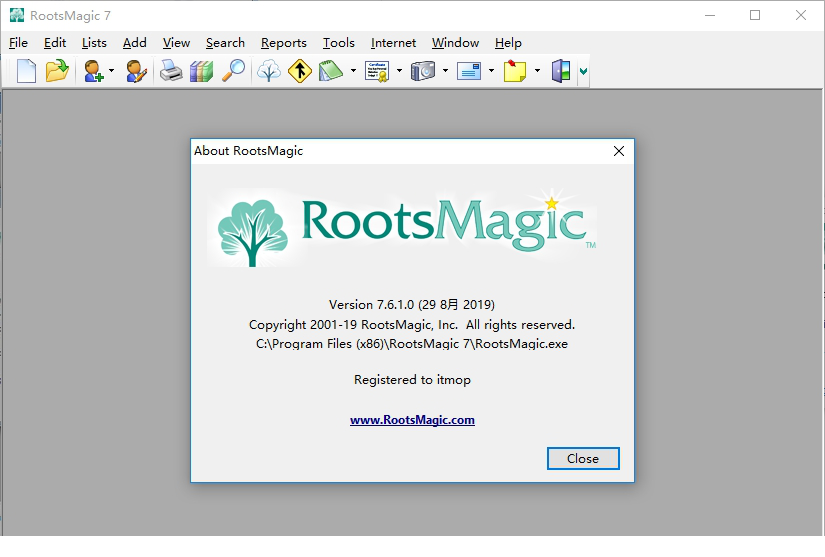Minimize the RootsMagic 7 window
The height and width of the screenshot is (557, 825).
pyautogui.click(x=710, y=15)
